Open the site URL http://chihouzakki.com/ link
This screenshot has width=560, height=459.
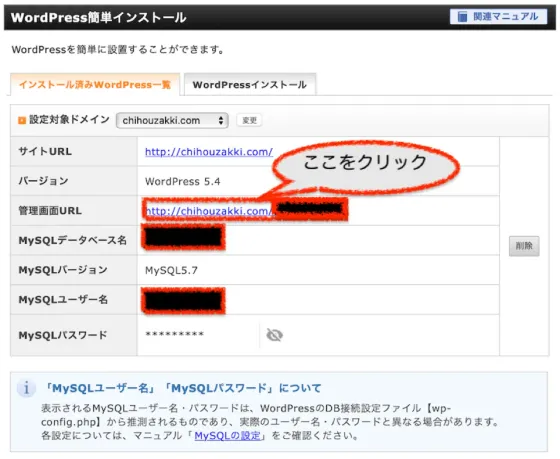coord(209,152)
